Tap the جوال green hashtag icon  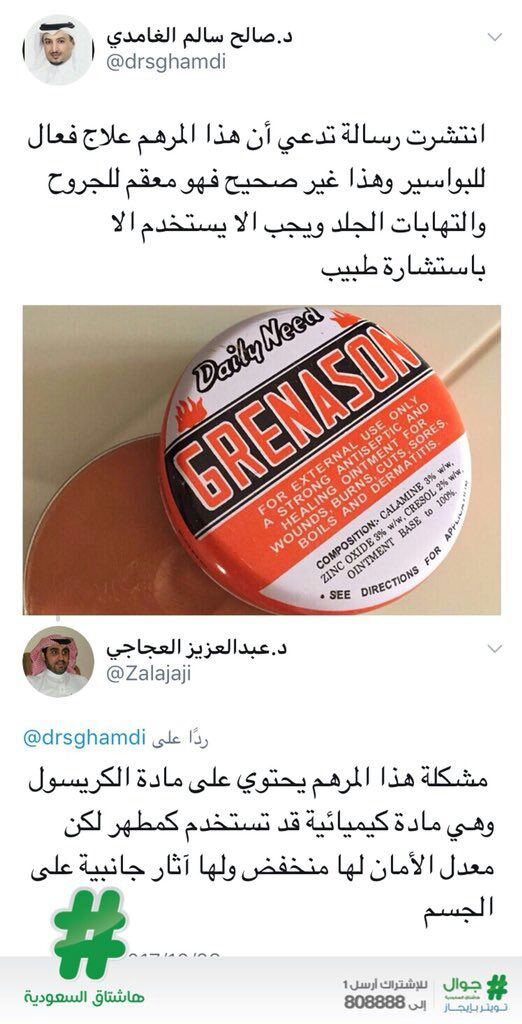[x=498, y=987]
